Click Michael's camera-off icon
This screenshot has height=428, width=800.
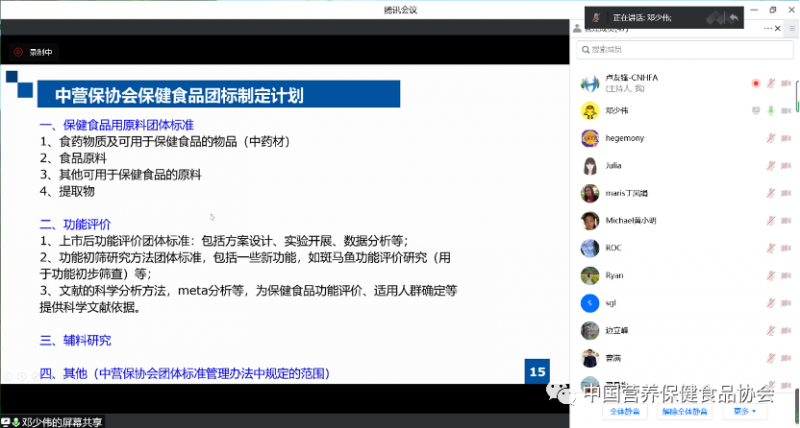coord(786,221)
